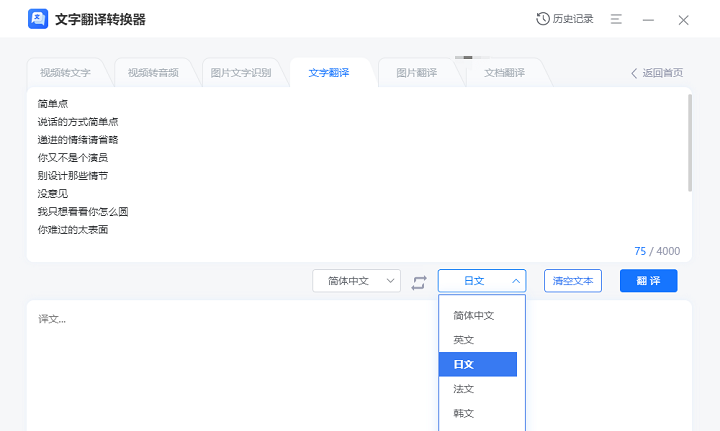The height and width of the screenshot is (431, 720).
Task: Click the 75 / 4000 character counter
Action: click(x=657, y=251)
